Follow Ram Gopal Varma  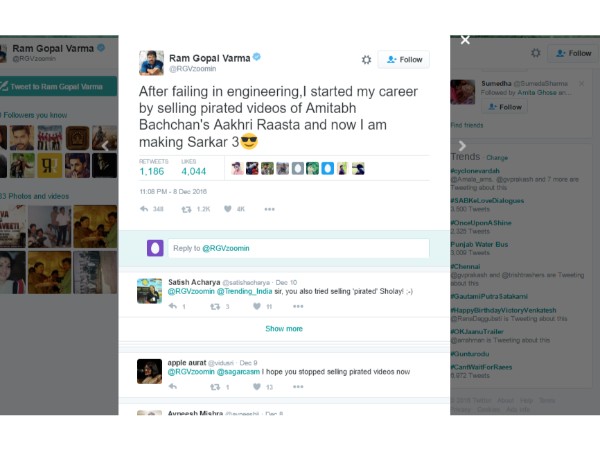(x=404, y=60)
